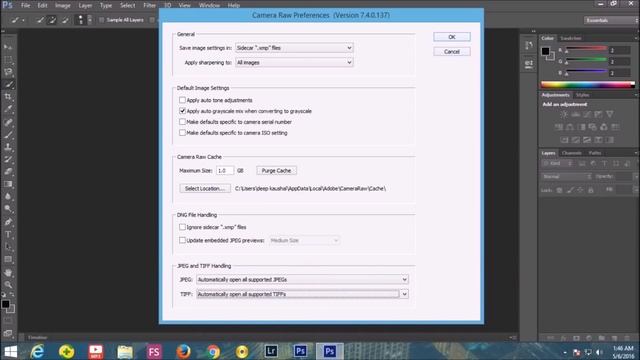Select the Quick Selection tool in toolbar
Viewport: 640px width, 360px height.
tap(8, 84)
